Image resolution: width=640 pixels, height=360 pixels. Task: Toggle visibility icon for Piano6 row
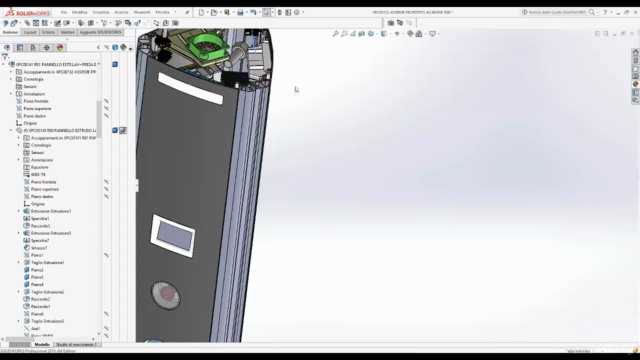[106, 314]
